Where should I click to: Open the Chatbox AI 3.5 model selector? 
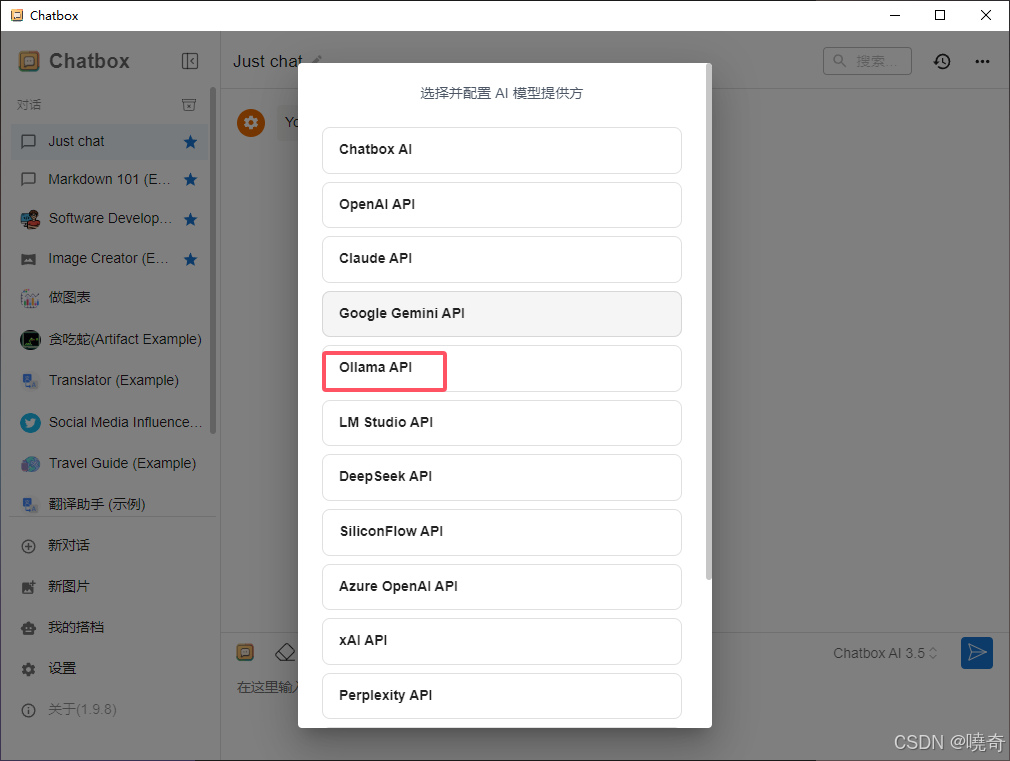(885, 653)
